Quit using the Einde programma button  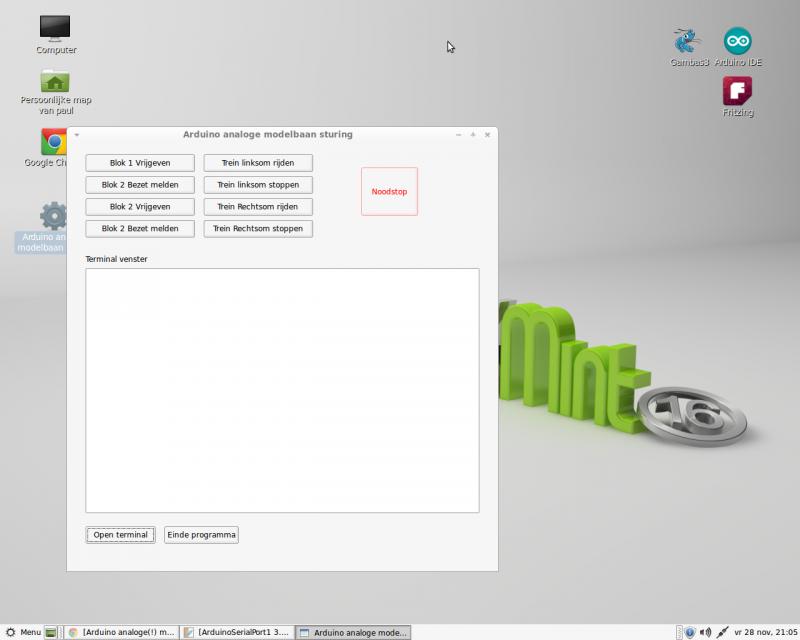(202, 535)
